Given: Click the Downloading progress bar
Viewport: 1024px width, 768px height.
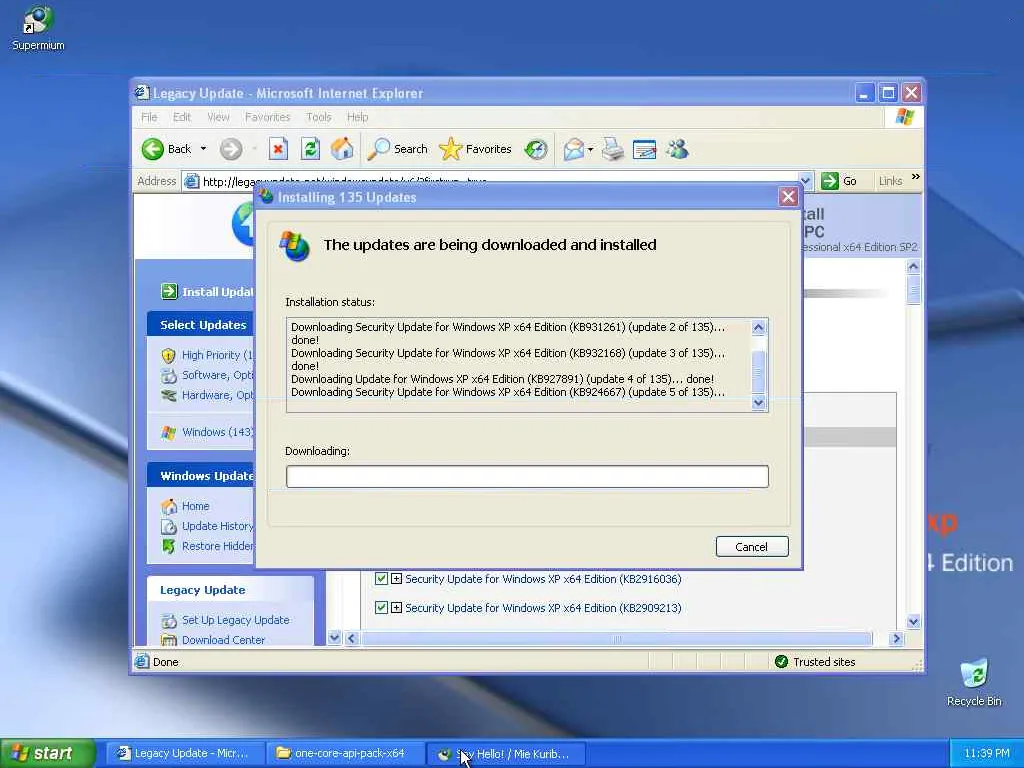Looking at the screenshot, I should tap(527, 477).
